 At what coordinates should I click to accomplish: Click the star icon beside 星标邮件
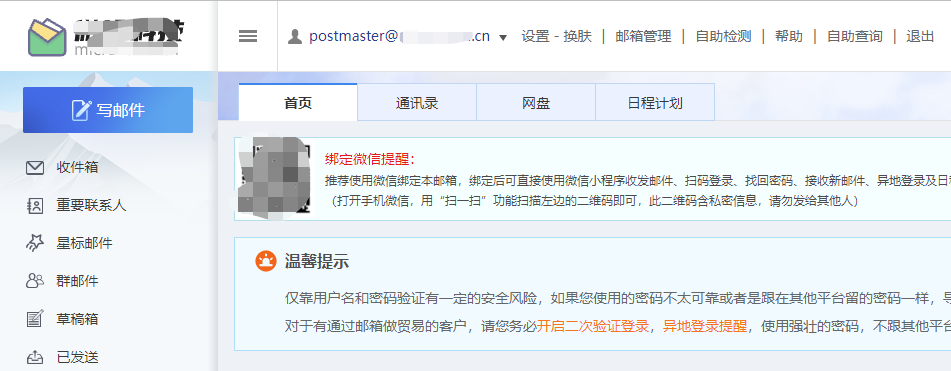(x=35, y=243)
